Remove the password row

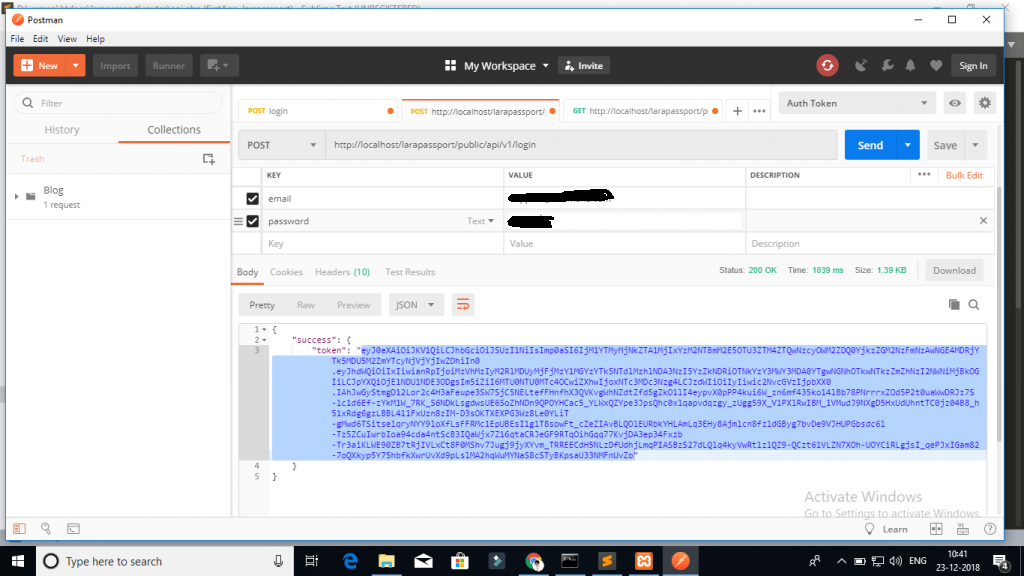(983, 221)
